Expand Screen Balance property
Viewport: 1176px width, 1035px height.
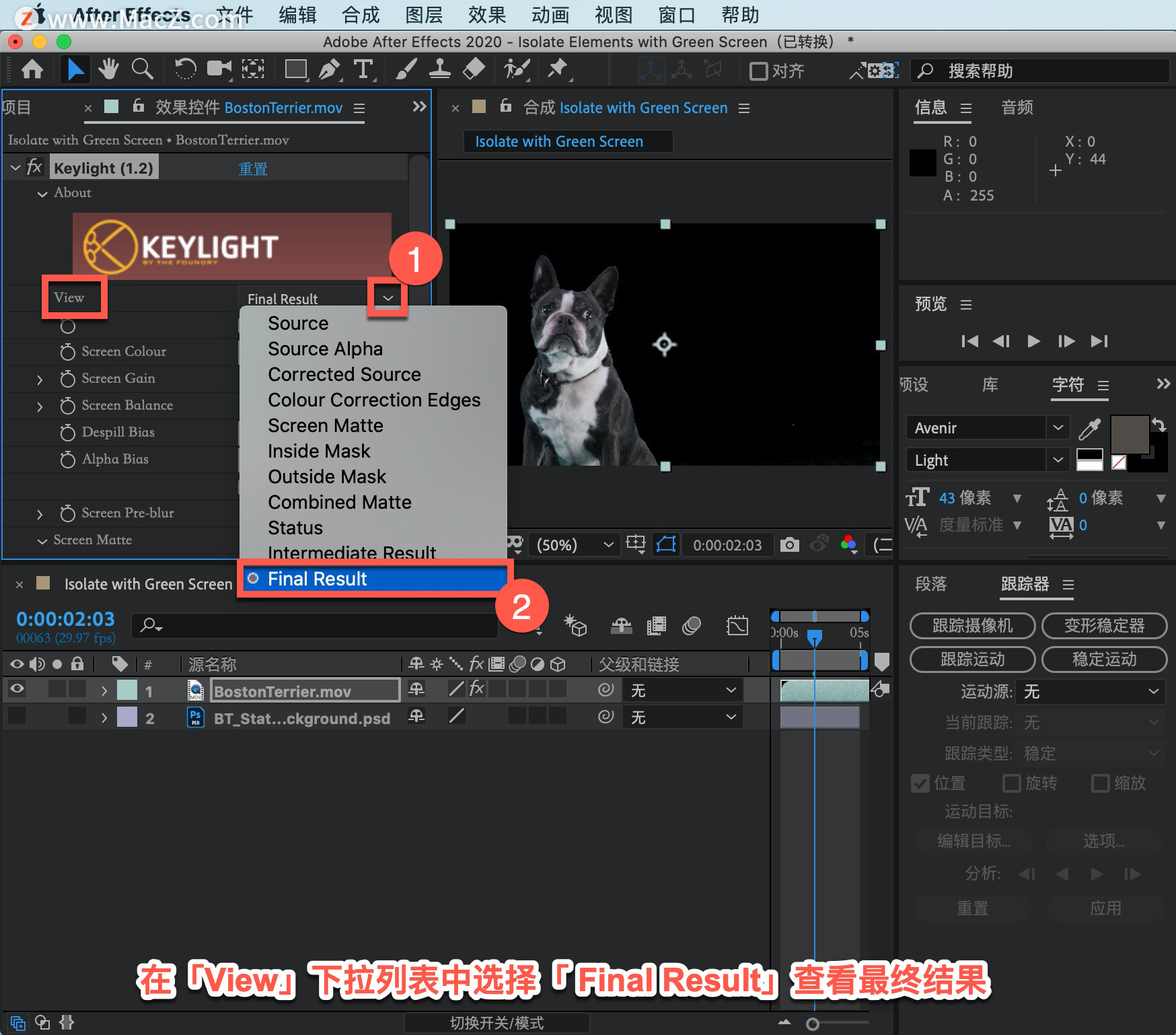(x=40, y=406)
